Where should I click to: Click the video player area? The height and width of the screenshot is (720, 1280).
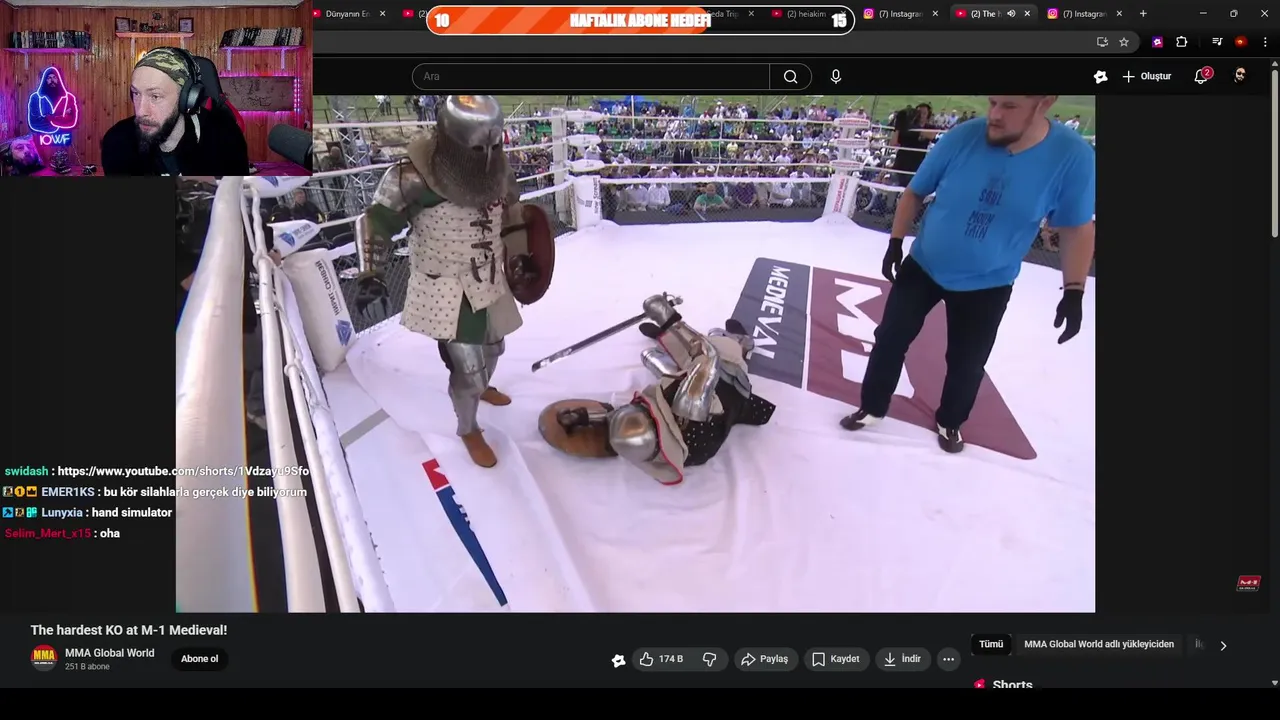[635, 354]
